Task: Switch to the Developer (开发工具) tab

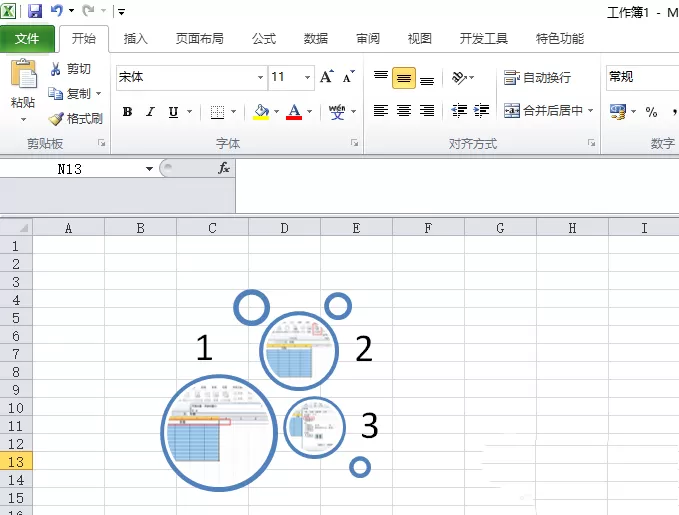Action: 484,39
